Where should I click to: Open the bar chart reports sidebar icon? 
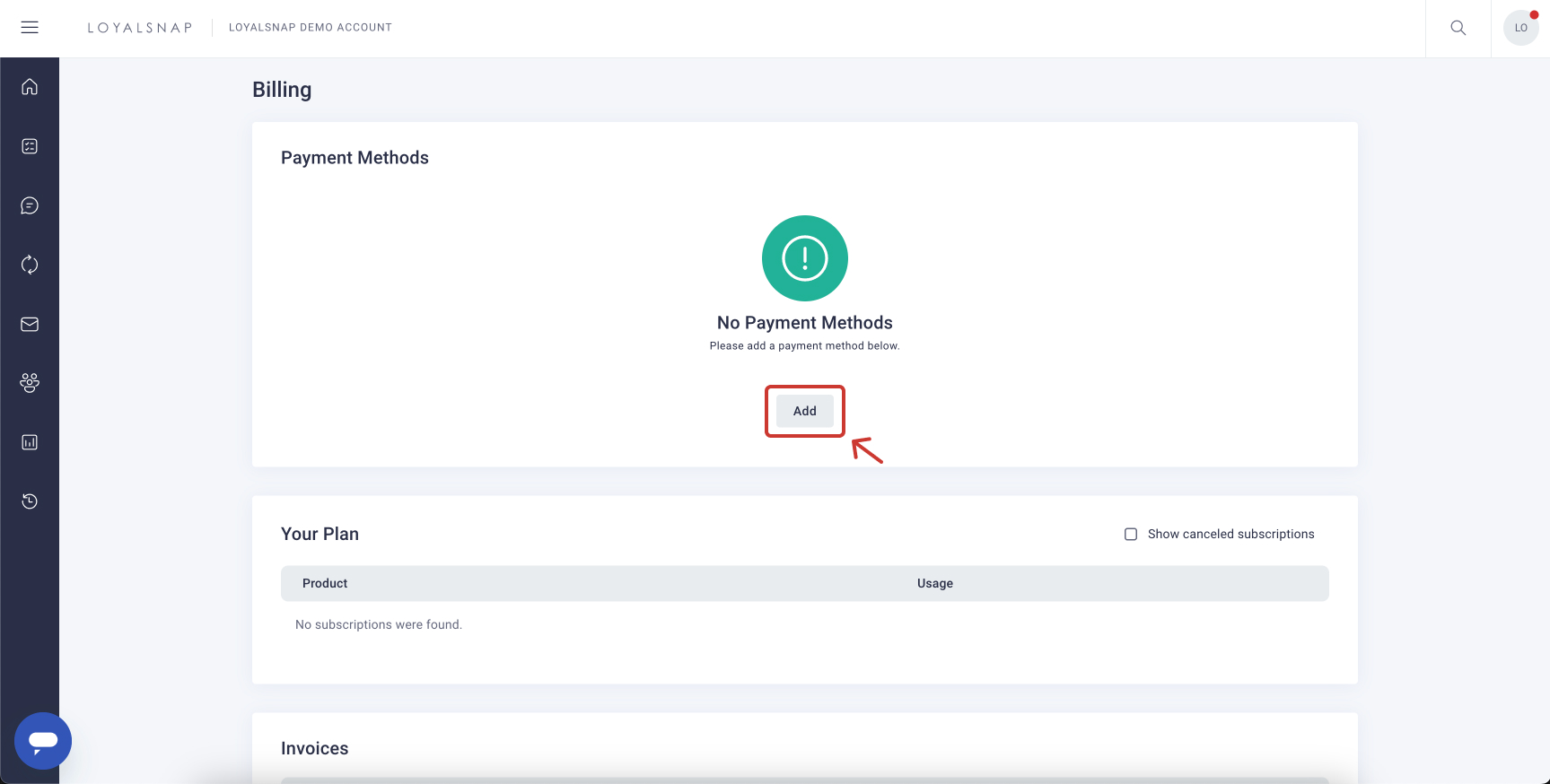[30, 442]
